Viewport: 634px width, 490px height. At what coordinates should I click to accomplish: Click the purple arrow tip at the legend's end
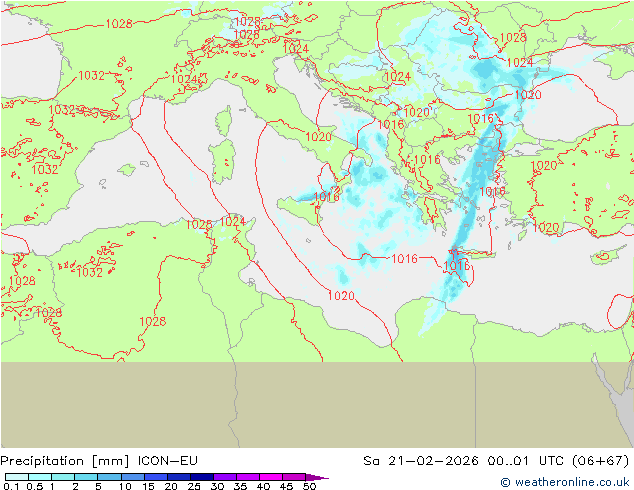(x=317, y=477)
